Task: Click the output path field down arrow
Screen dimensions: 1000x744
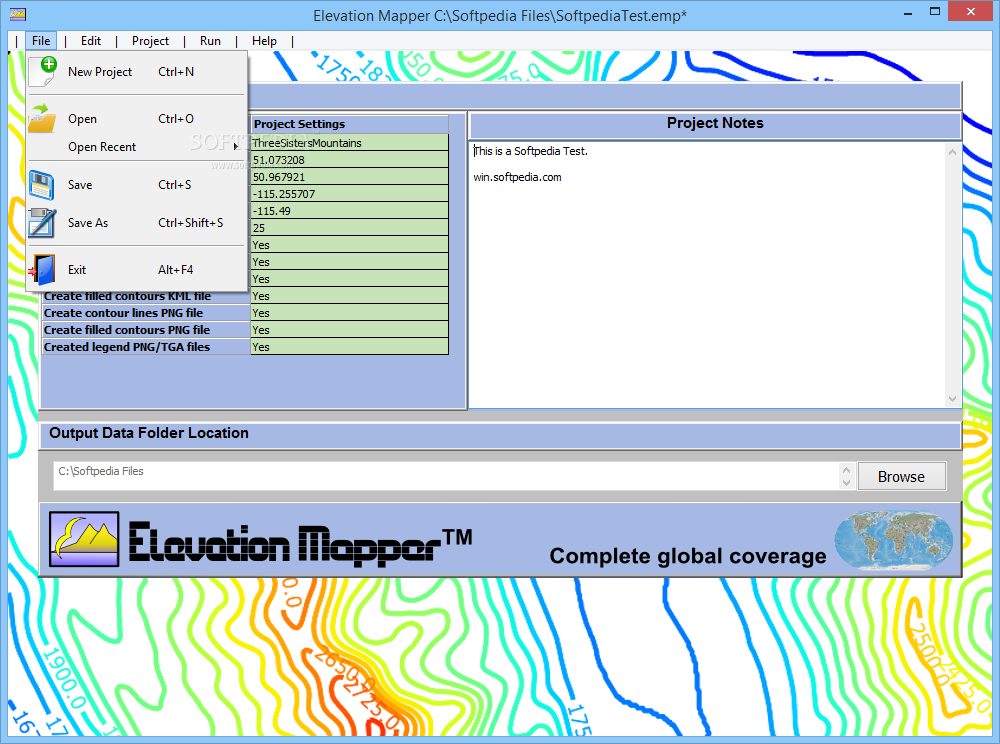Action: (x=846, y=483)
